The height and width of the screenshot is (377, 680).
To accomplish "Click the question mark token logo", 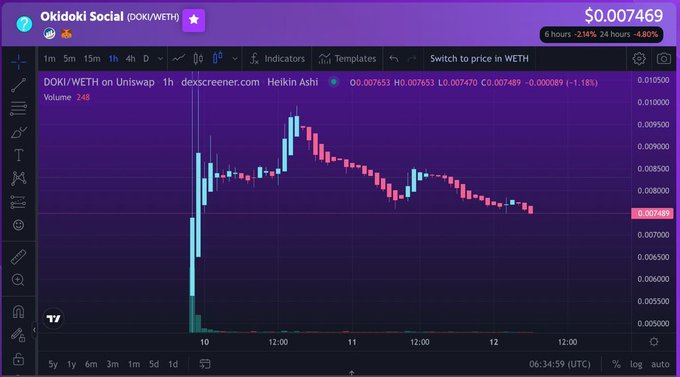I will point(24,23).
